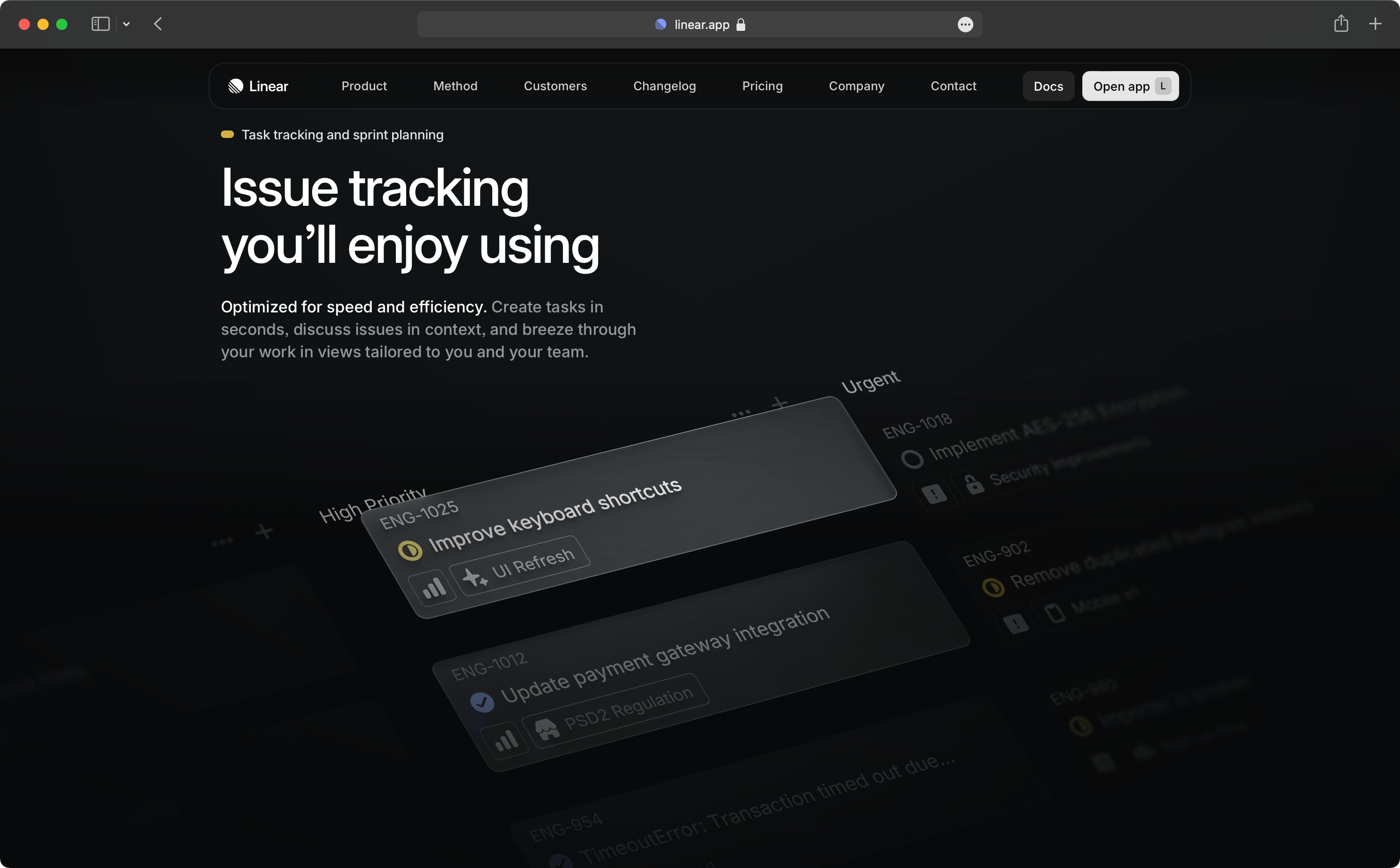Open the tab group chevron dropdown
Screen dimensions: 1400x868
click(127, 24)
